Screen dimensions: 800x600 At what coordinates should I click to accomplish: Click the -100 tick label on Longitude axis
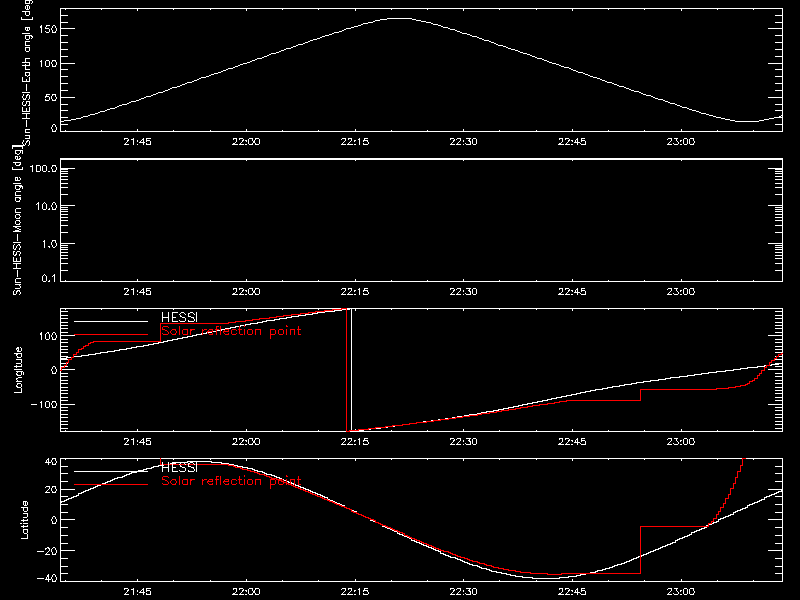coord(43,405)
